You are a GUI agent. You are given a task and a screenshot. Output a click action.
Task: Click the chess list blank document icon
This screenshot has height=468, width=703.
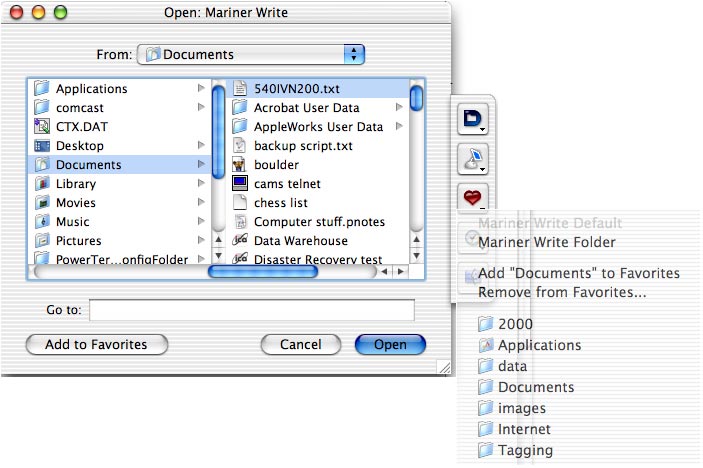(240, 203)
